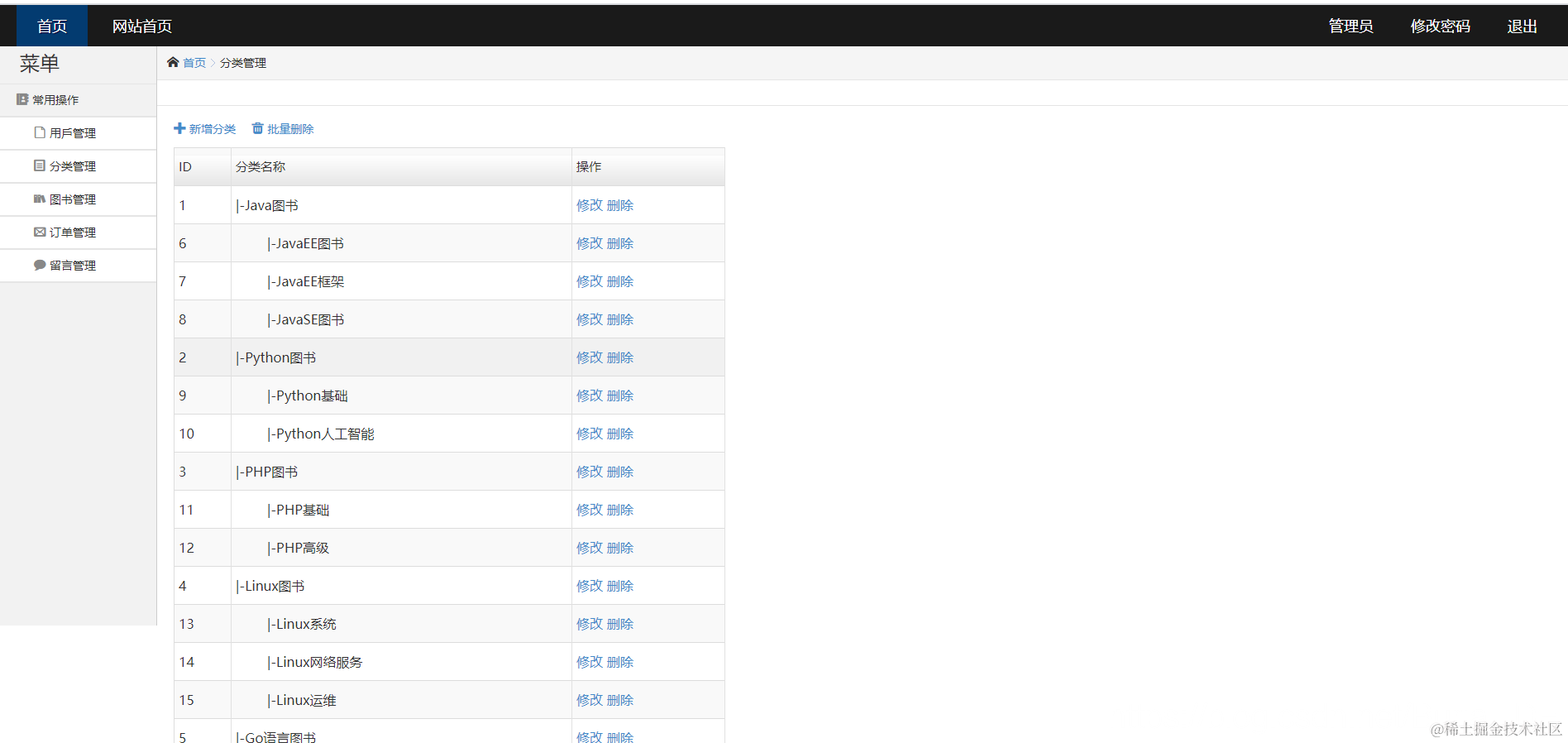Select the |-Java图书 category name
The image size is (1568, 743).
[x=267, y=205]
